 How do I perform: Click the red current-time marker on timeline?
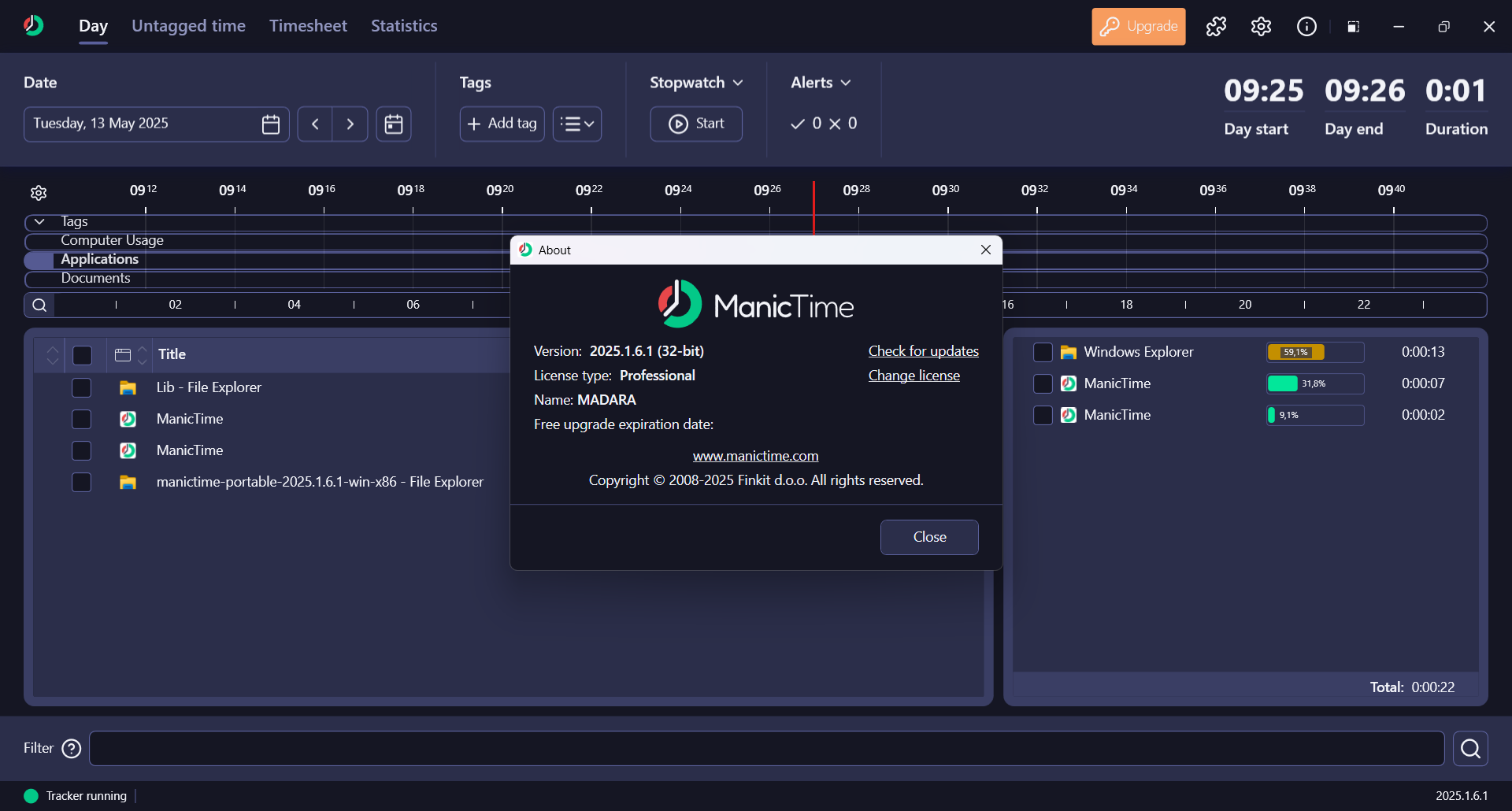pyautogui.click(x=813, y=208)
